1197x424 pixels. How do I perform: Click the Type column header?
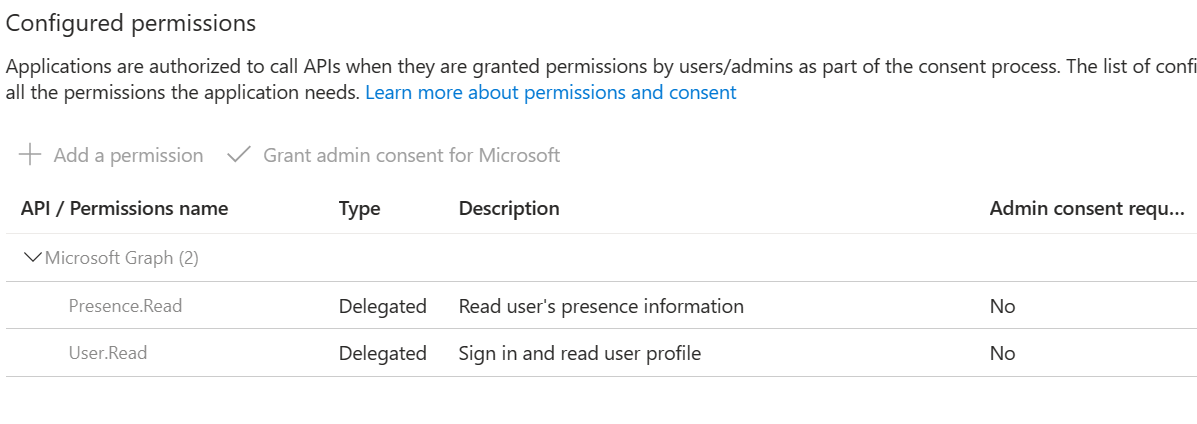tap(359, 209)
